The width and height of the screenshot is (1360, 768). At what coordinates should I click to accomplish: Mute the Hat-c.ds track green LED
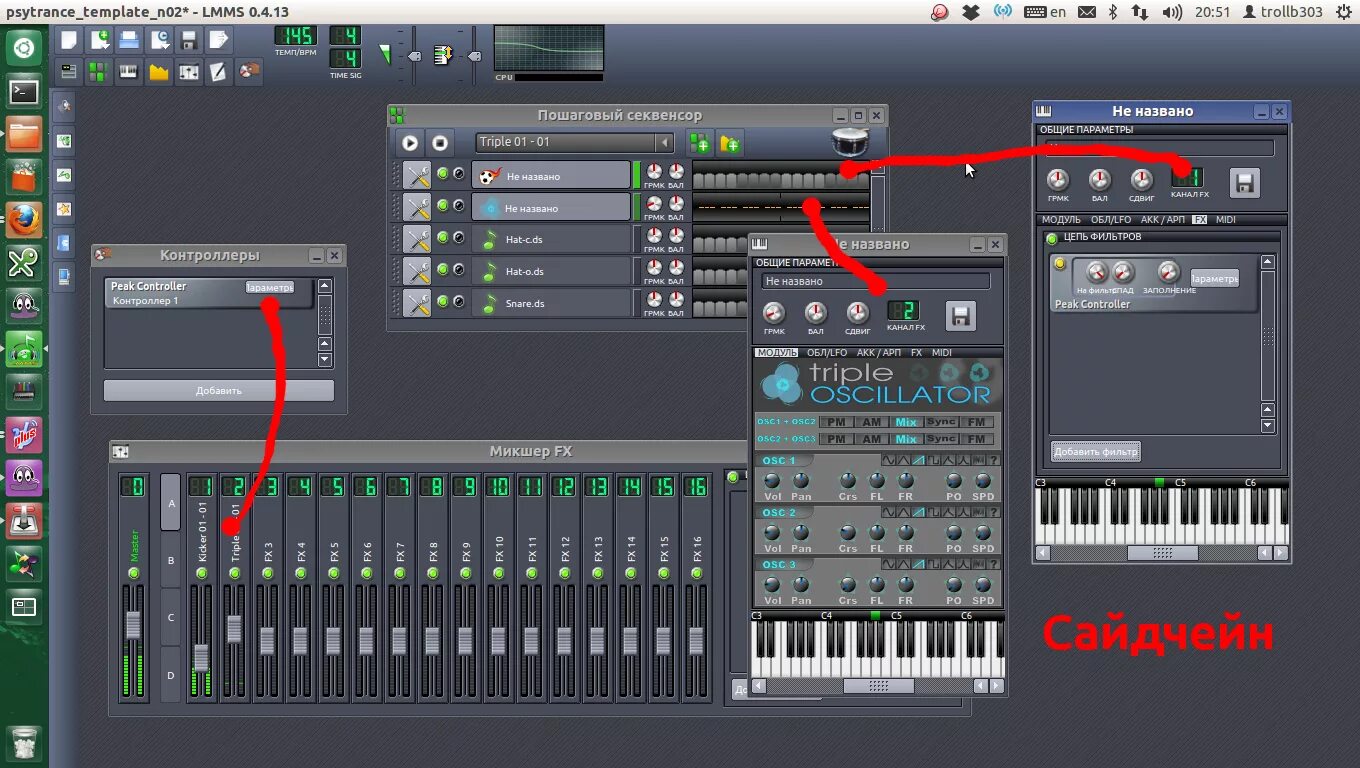[x=443, y=239]
